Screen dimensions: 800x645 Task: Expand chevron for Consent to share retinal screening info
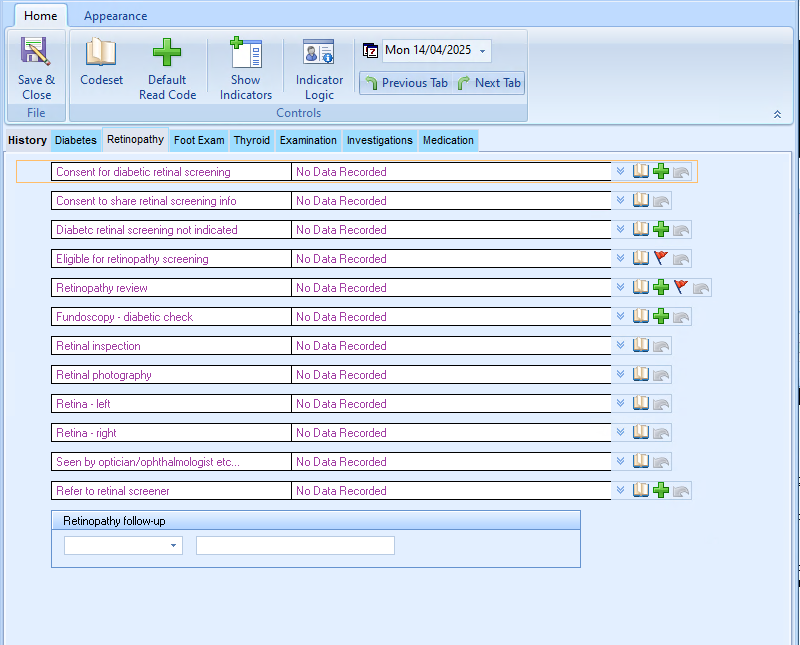[x=620, y=200]
